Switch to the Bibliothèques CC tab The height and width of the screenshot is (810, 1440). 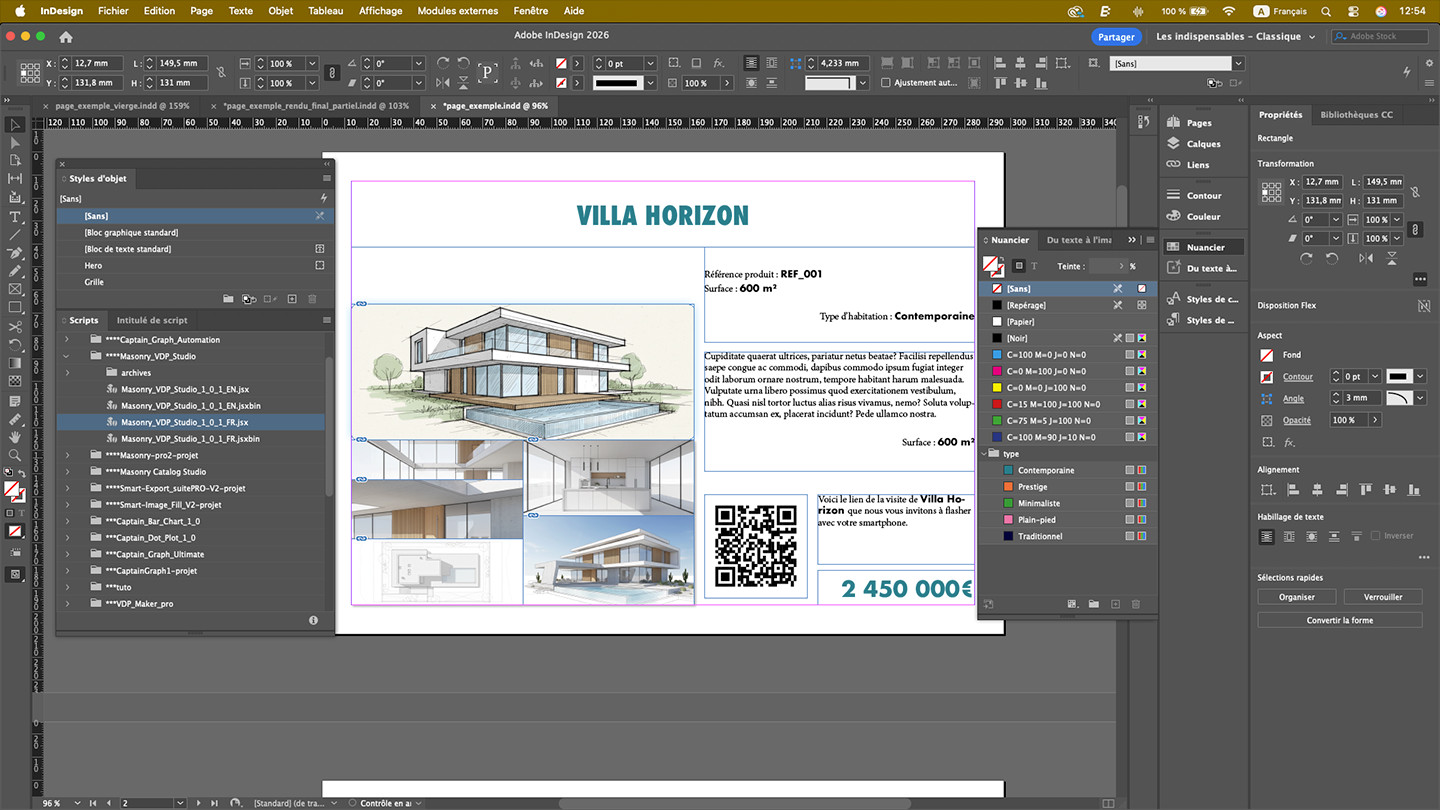[1356, 115]
